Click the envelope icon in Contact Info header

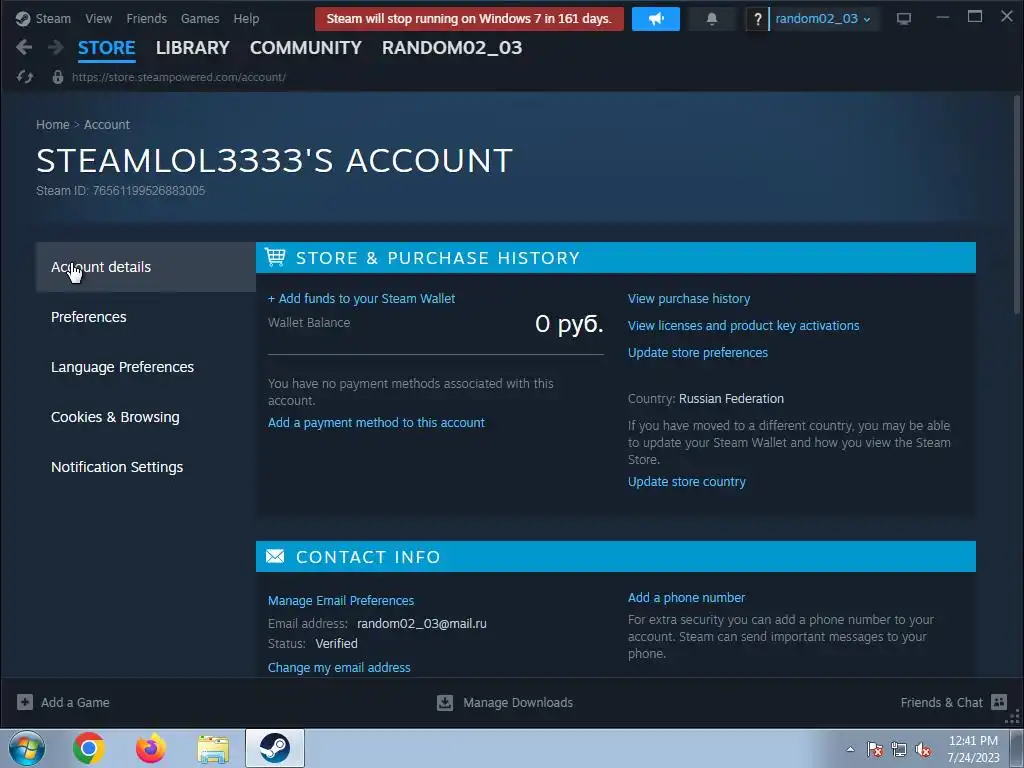275,556
